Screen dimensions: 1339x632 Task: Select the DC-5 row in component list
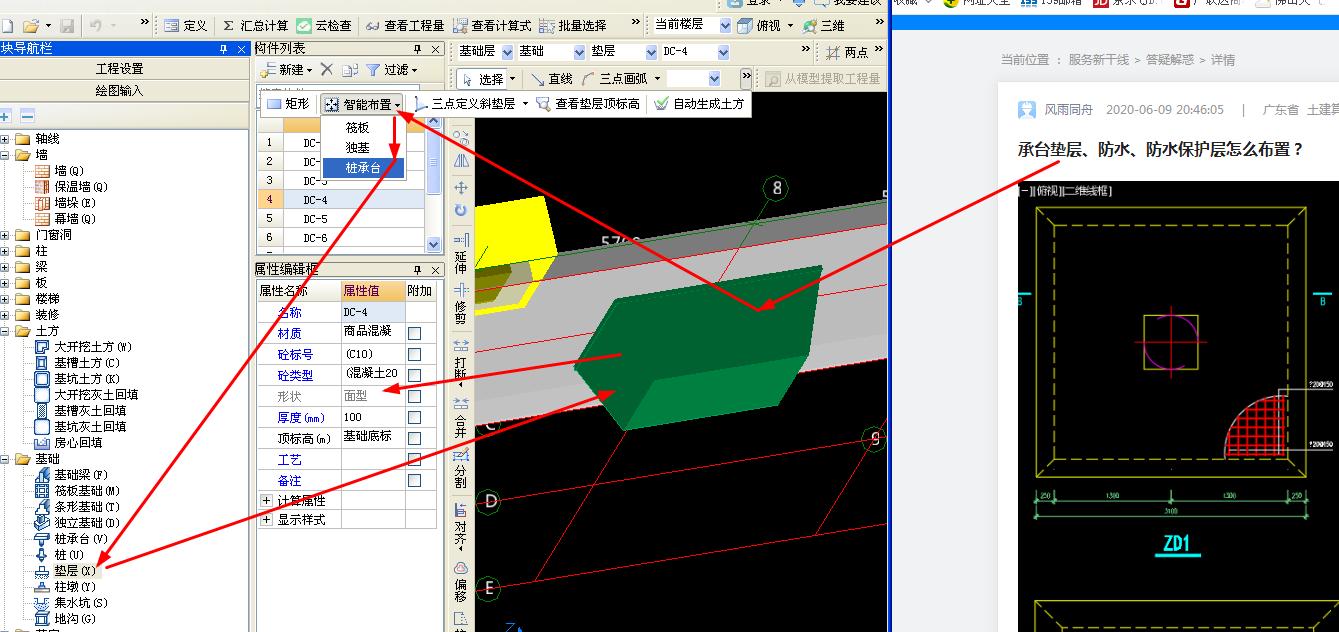[341, 219]
